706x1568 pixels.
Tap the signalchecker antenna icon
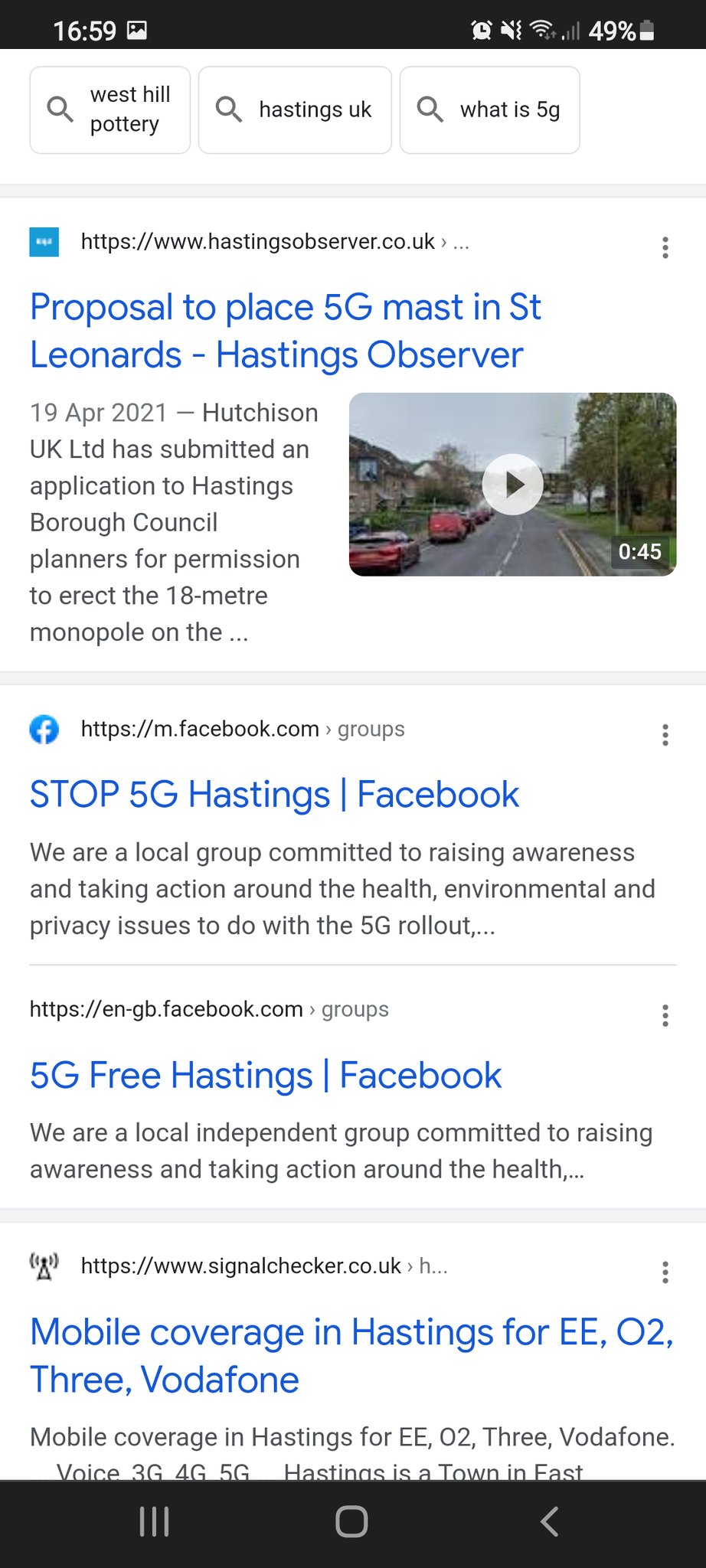(x=44, y=1266)
